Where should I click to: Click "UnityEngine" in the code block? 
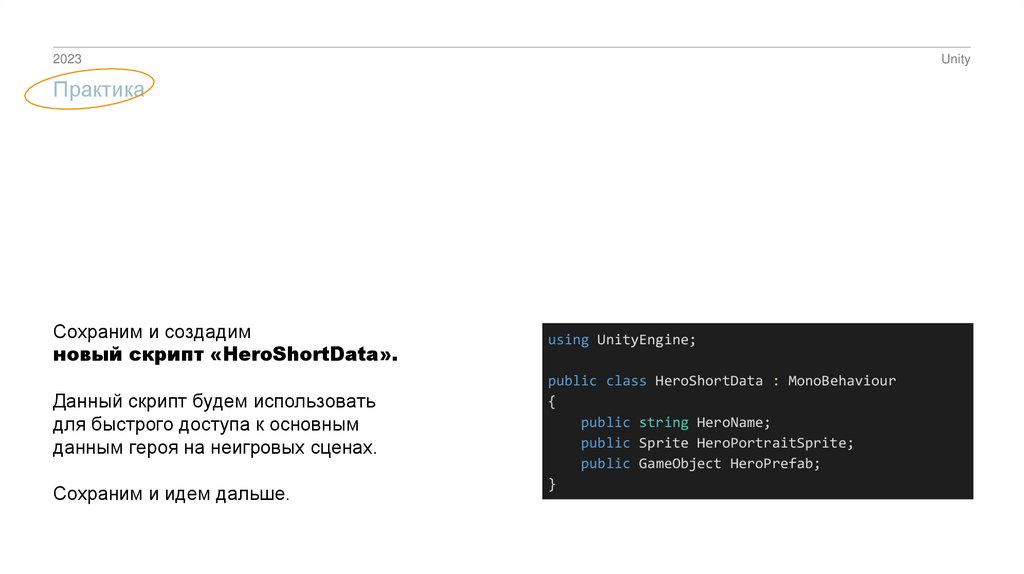[642, 340]
